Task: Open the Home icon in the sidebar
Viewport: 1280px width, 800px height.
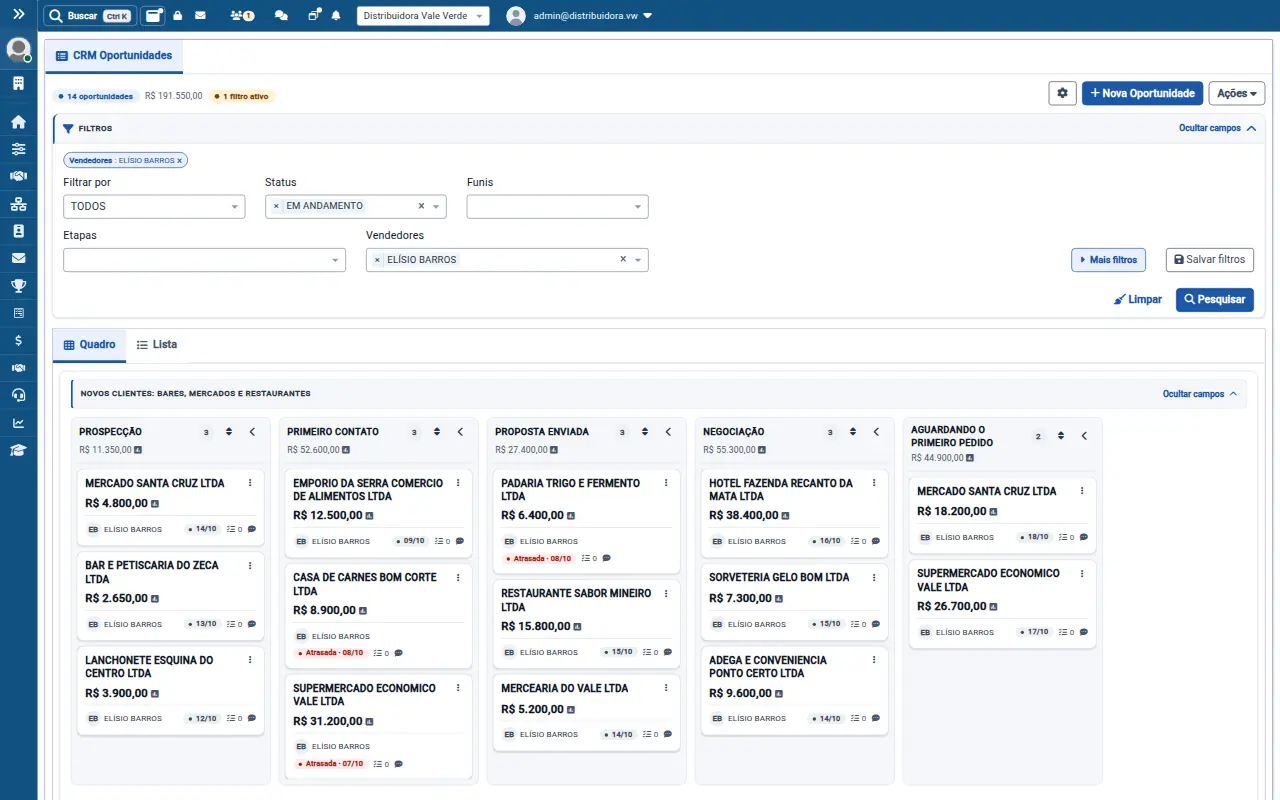Action: (18, 122)
